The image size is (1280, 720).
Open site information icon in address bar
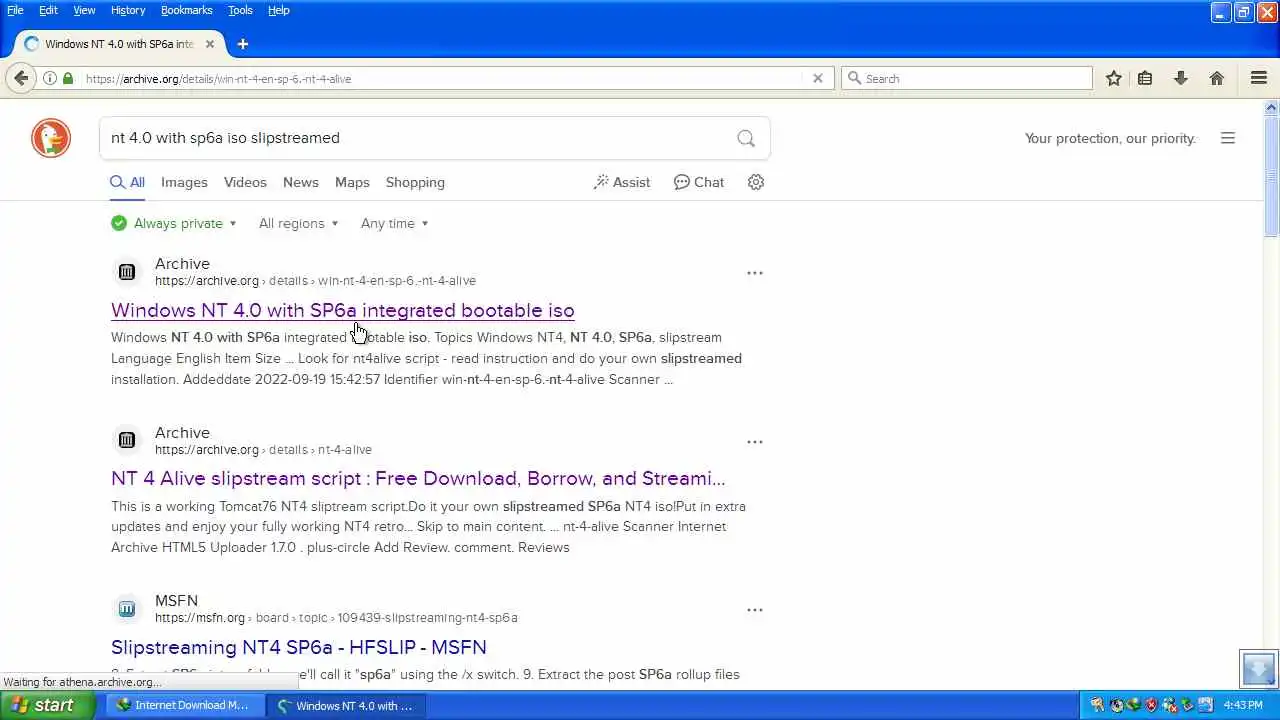[49, 78]
